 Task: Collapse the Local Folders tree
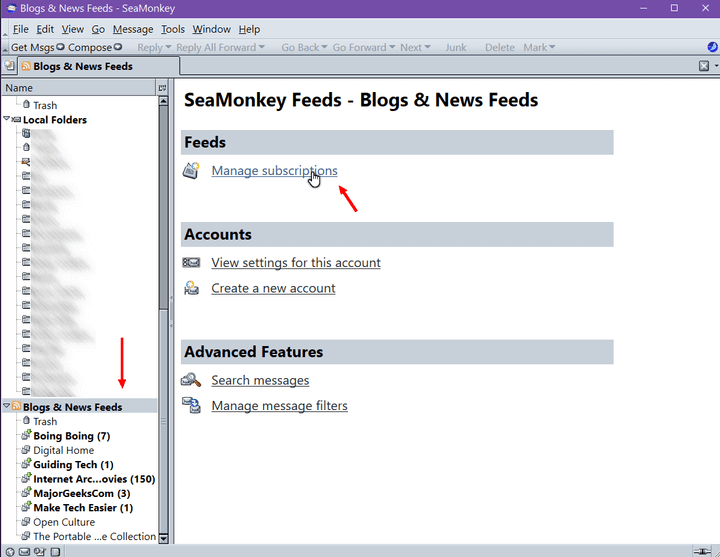[x=6, y=118]
